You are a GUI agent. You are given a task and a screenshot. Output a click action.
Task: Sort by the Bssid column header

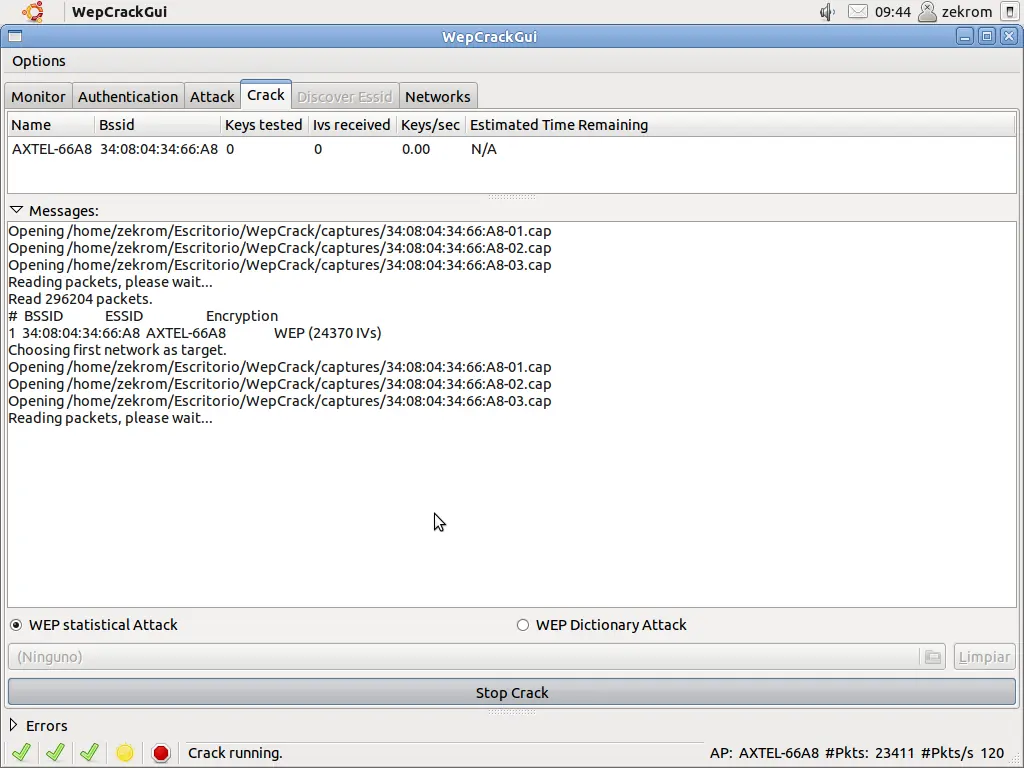point(157,125)
